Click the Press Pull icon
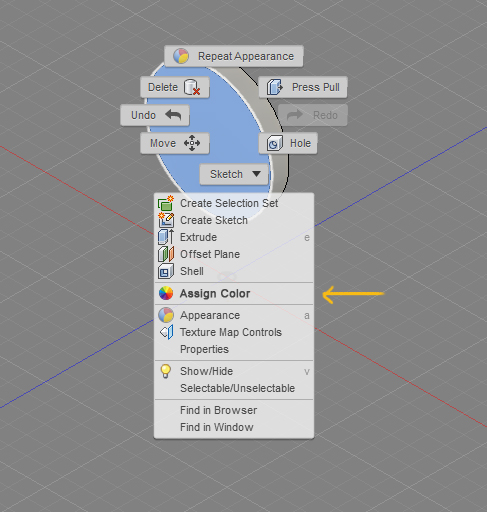The height and width of the screenshot is (512, 487). pos(275,87)
